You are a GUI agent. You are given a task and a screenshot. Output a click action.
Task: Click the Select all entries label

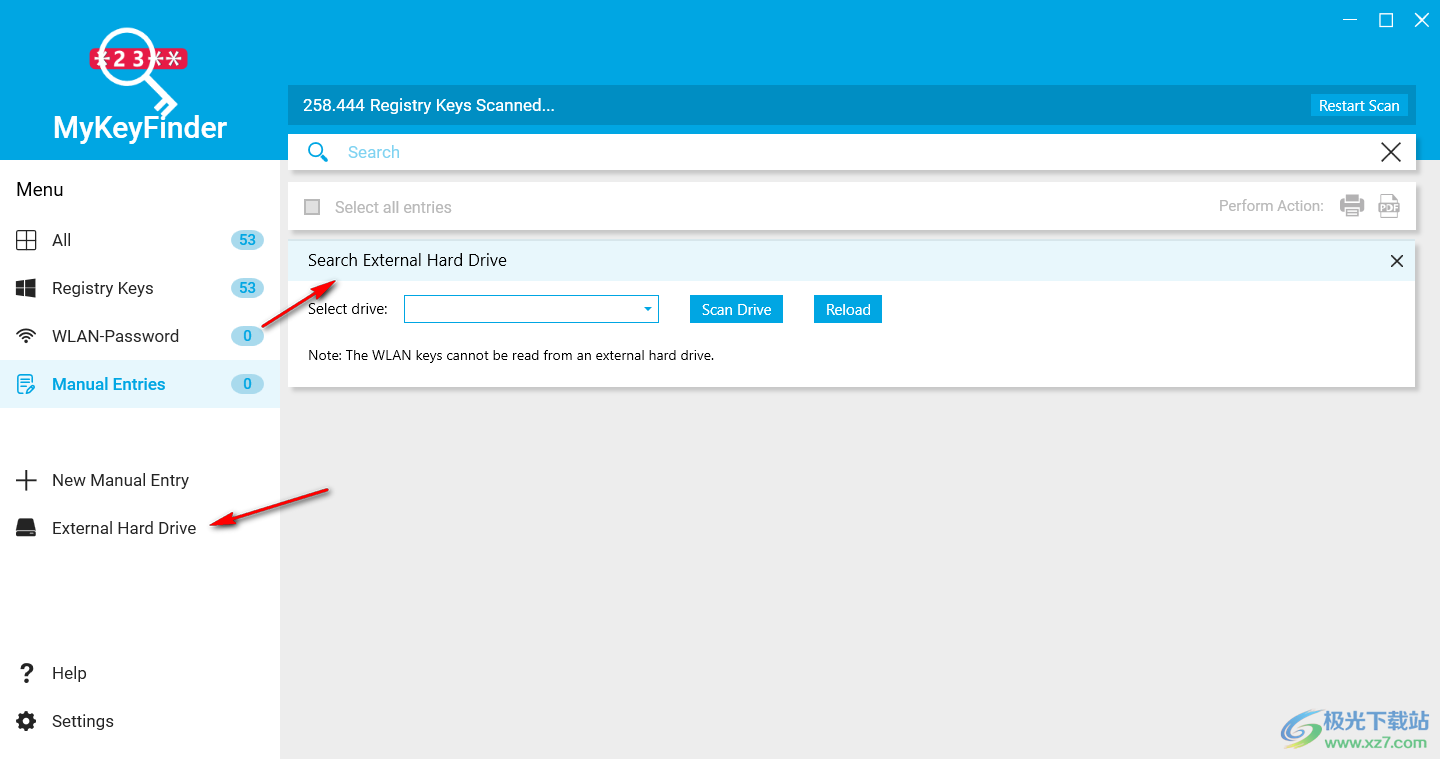tap(393, 207)
